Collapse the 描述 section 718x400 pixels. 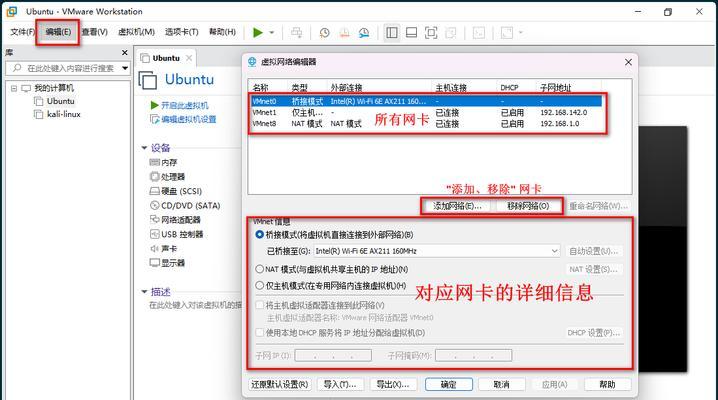tap(144, 292)
